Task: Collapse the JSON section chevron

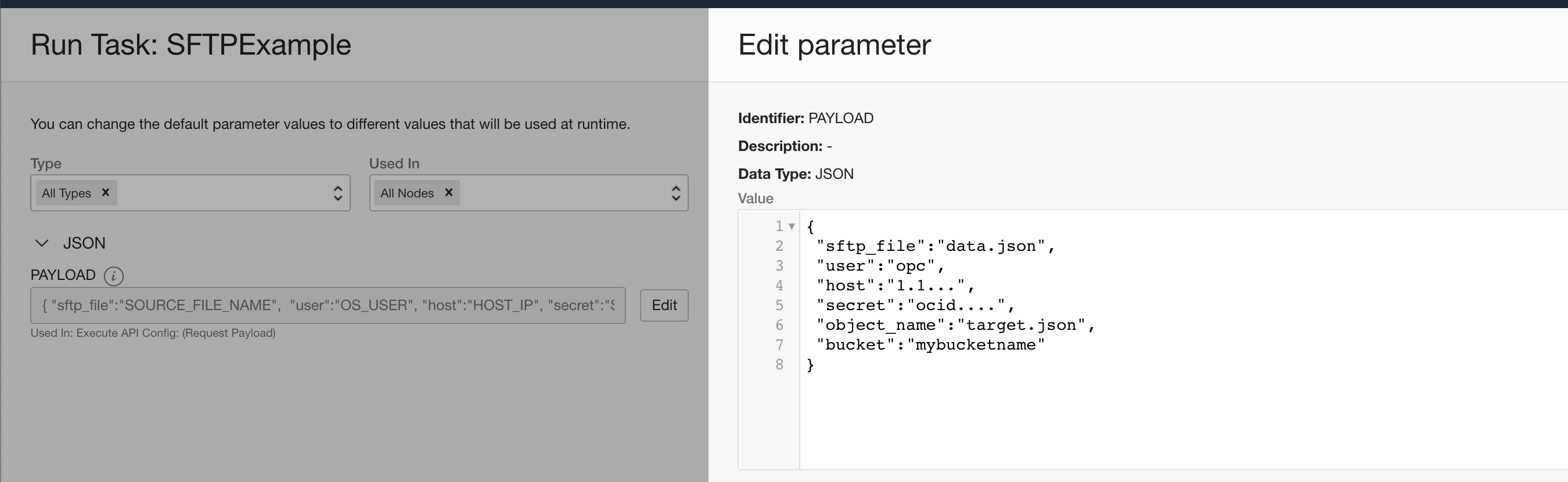Action: (x=42, y=243)
